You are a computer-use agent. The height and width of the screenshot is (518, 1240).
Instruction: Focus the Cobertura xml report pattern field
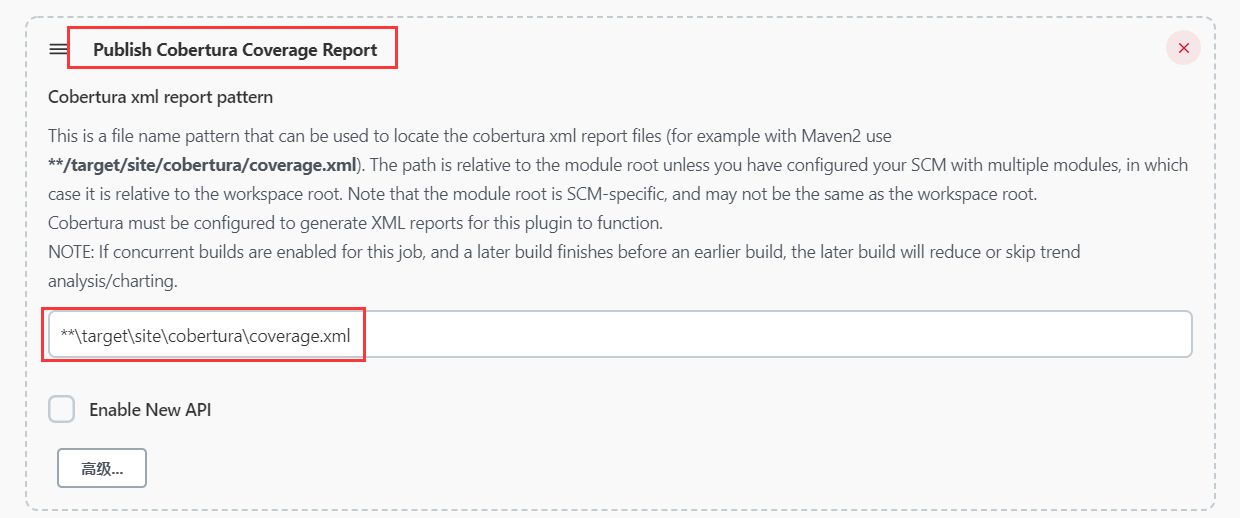tap(620, 334)
